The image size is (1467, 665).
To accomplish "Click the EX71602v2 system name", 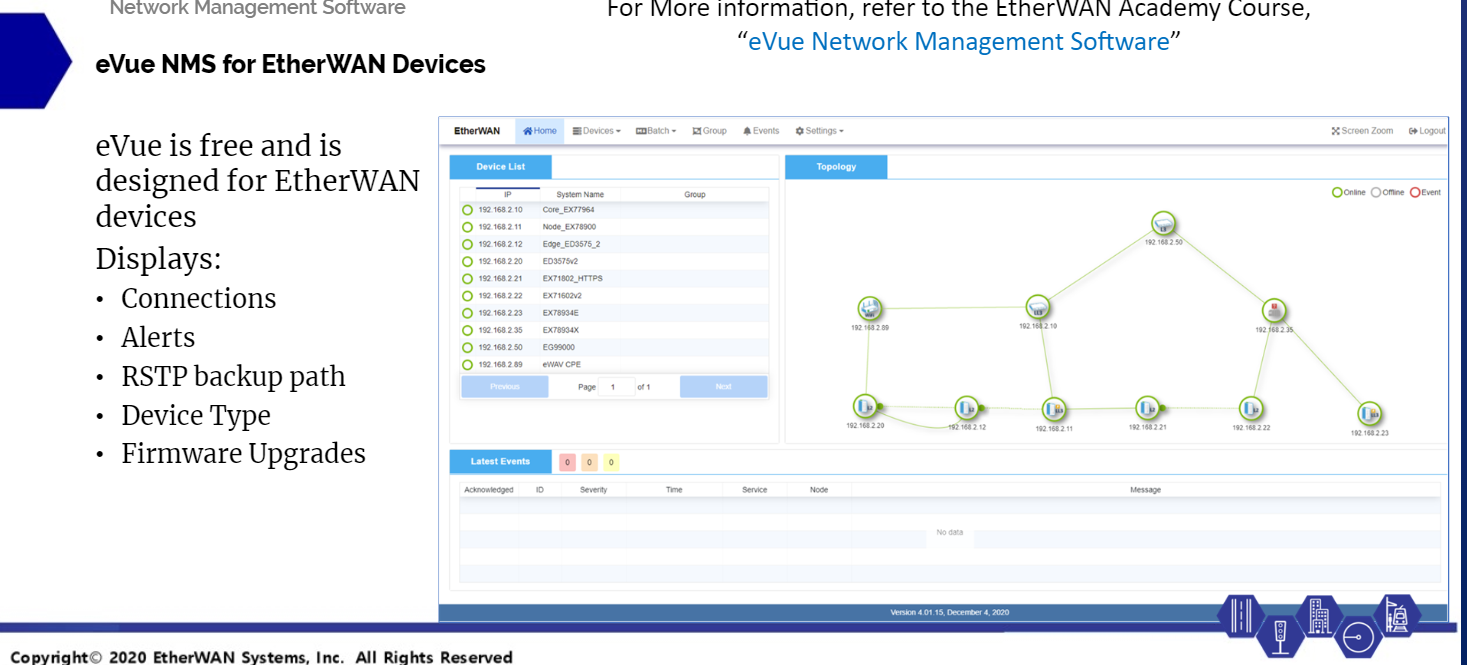I will (562, 296).
